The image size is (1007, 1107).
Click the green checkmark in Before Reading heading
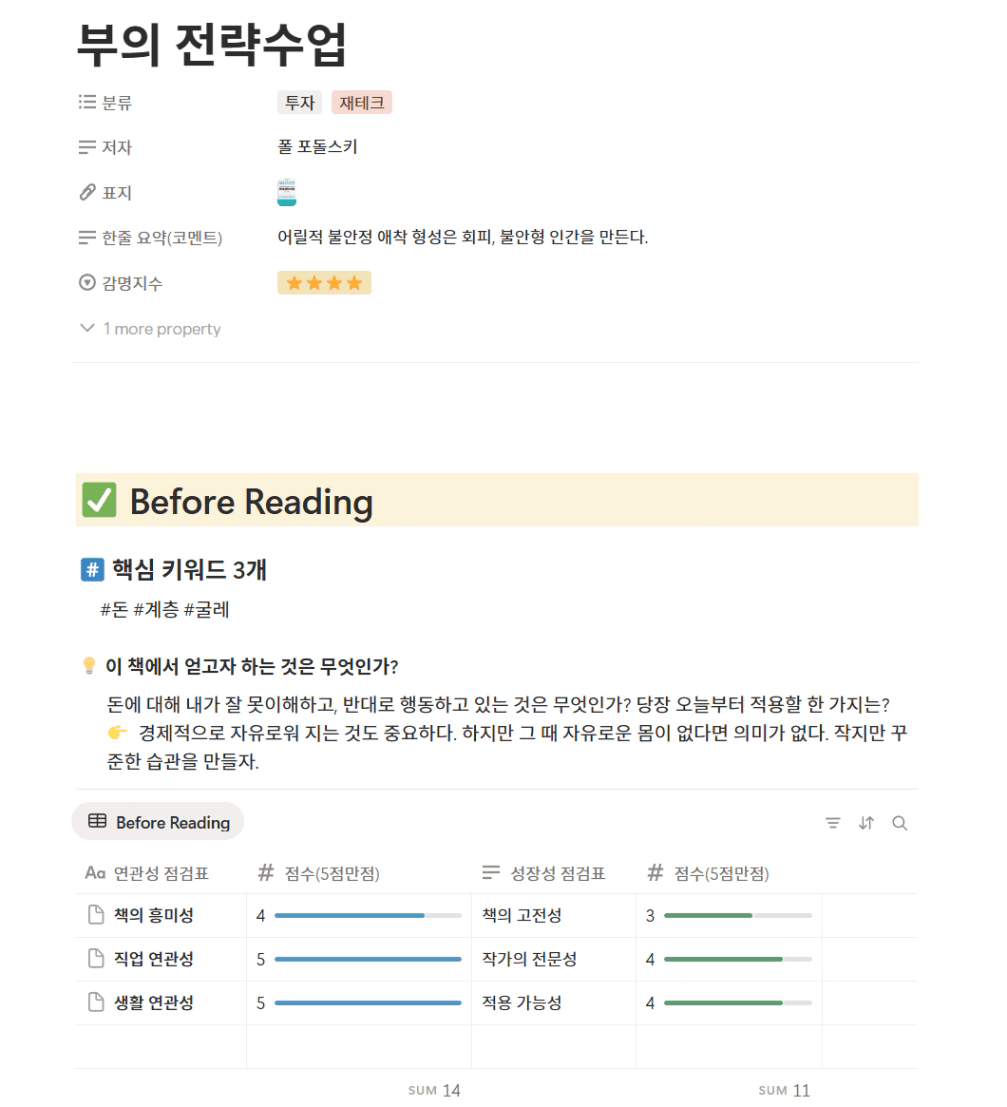coord(99,501)
